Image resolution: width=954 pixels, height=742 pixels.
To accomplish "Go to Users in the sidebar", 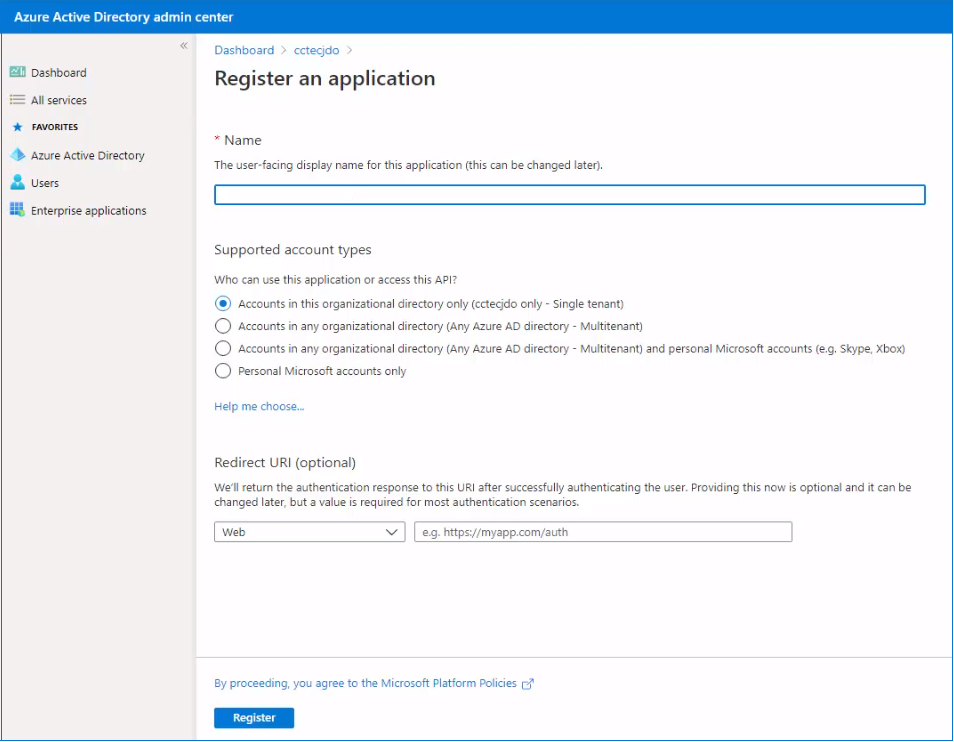I will [x=45, y=182].
